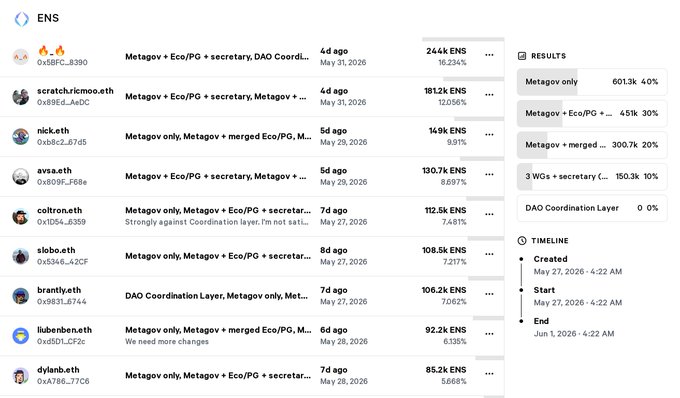Open coltron.eth voter profile
The height and width of the screenshot is (398, 680).
tap(59, 211)
